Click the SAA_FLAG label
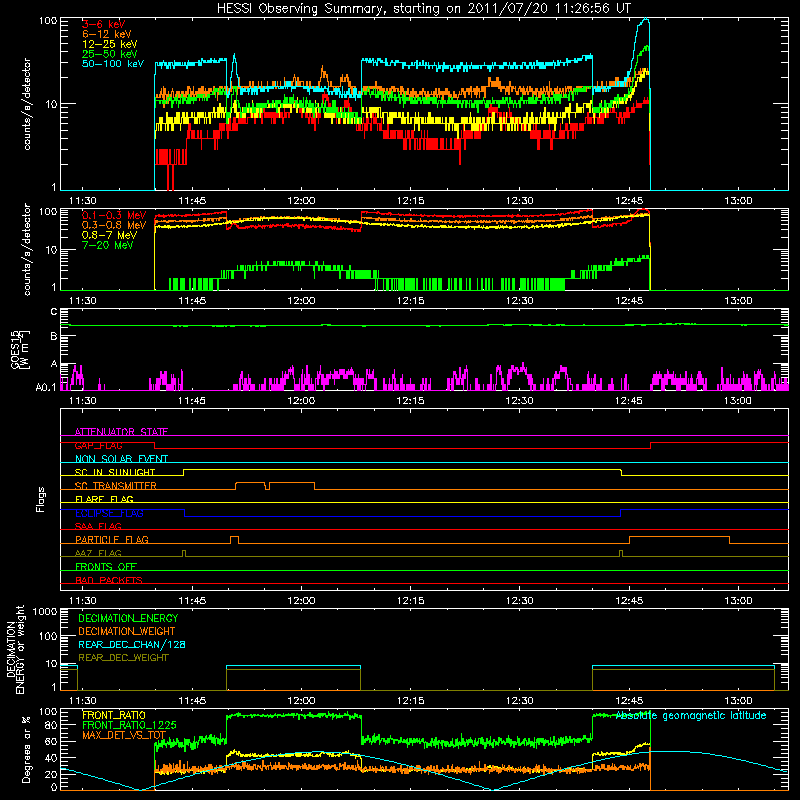This screenshot has width=800, height=800. tap(98, 526)
